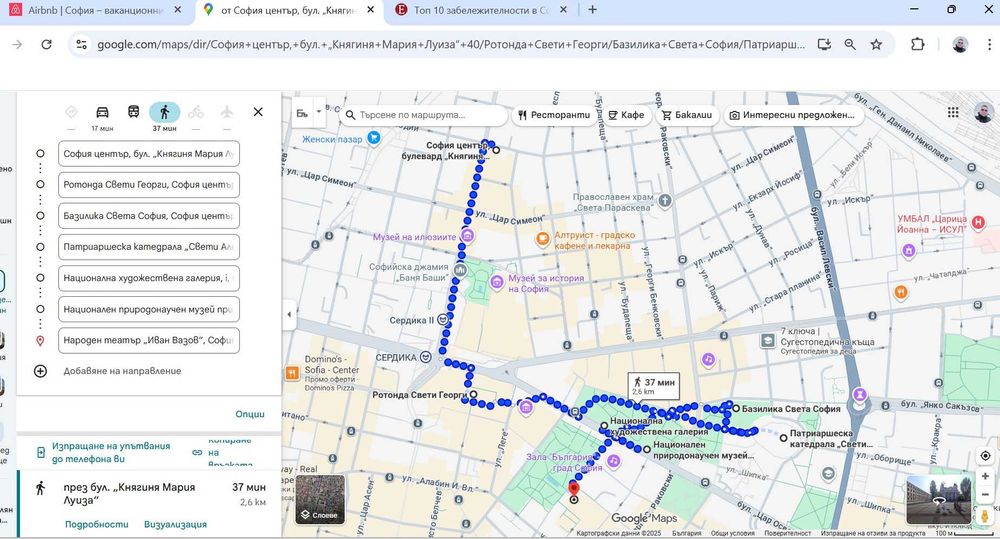1000x539 pixels.
Task: Select the walking travel mode icon
Action: click(165, 112)
